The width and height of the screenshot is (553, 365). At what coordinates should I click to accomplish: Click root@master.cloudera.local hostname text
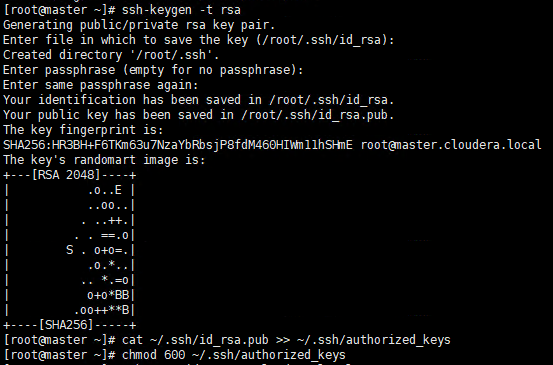[x=451, y=145]
